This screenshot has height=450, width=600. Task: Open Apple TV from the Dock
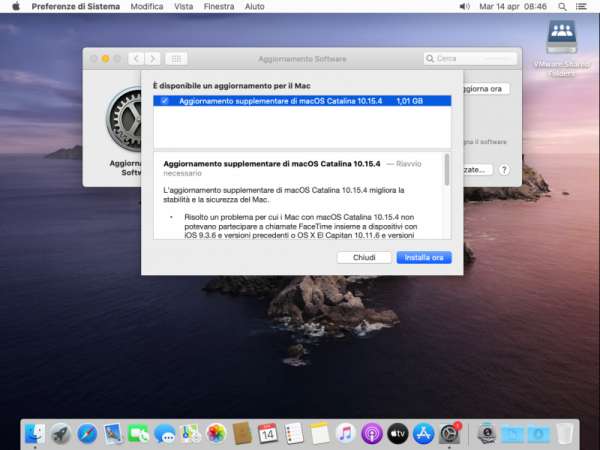pyautogui.click(x=398, y=434)
